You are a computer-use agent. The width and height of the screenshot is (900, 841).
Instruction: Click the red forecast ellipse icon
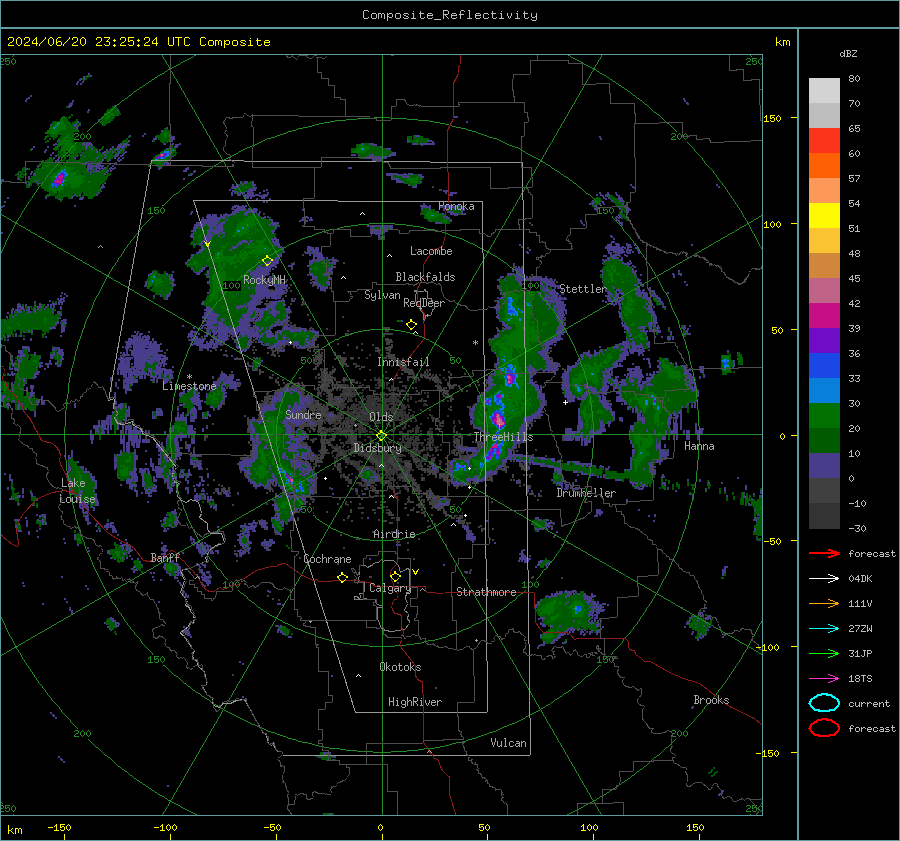click(x=824, y=728)
